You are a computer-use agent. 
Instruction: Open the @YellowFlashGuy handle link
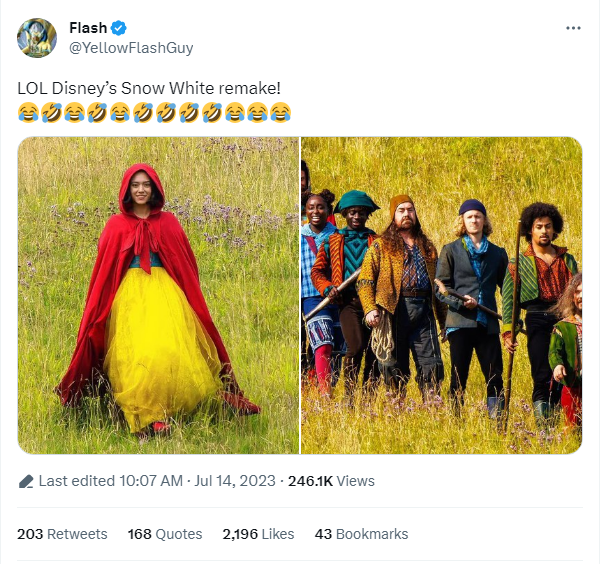[x=130, y=47]
